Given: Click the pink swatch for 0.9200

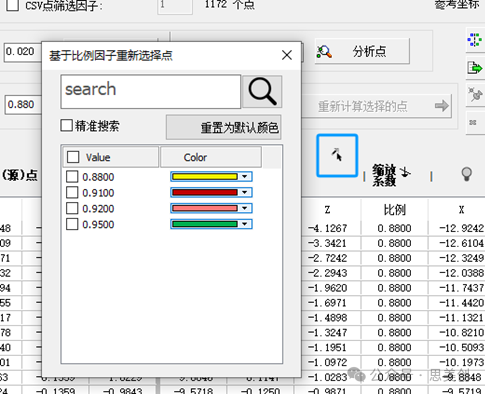Looking at the screenshot, I should point(205,208).
